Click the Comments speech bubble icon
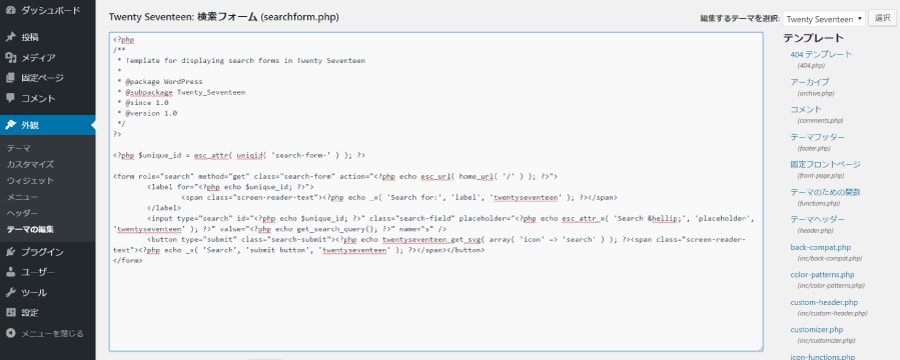This screenshot has width=900, height=360. [10, 98]
